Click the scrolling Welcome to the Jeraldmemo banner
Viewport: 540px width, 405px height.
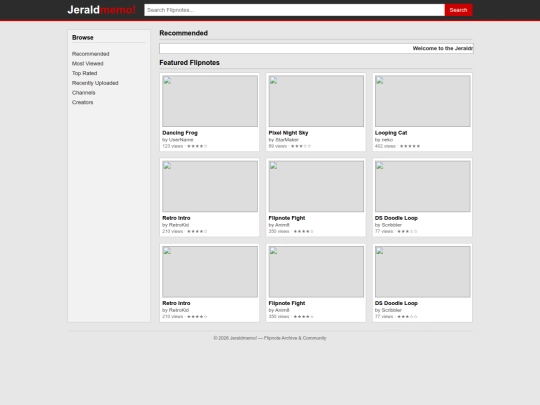316,48
